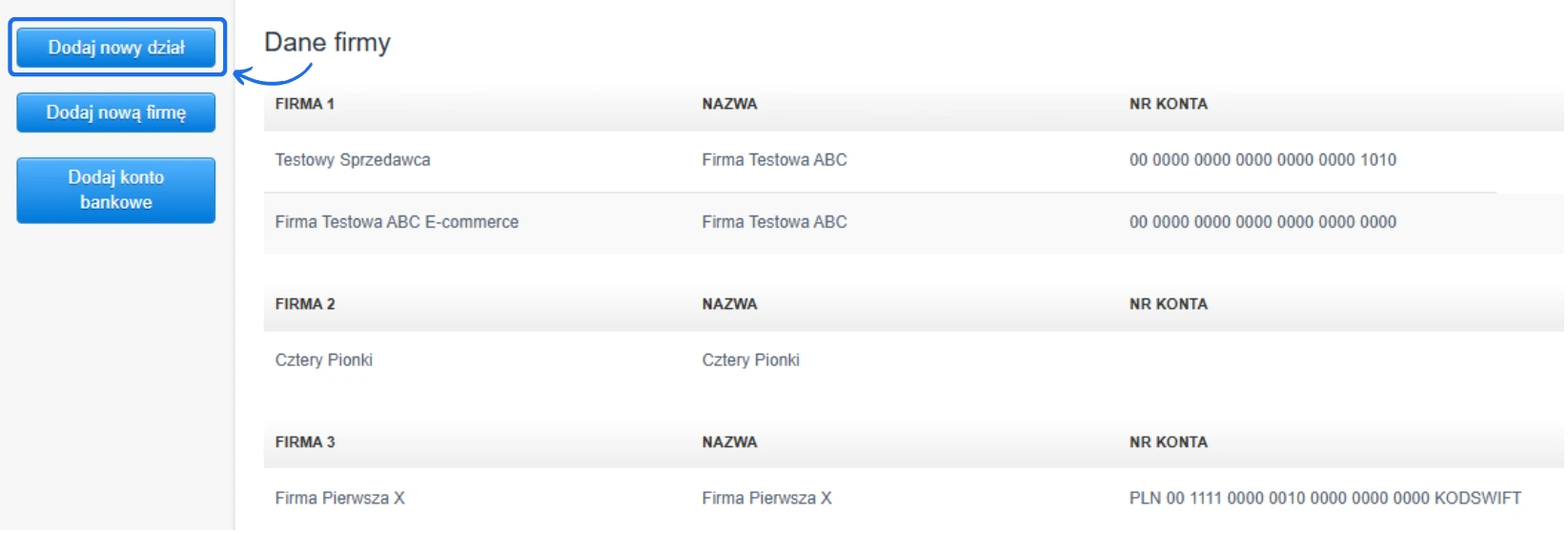Click Czтery Pionki in the NAZWA column

pos(750,360)
